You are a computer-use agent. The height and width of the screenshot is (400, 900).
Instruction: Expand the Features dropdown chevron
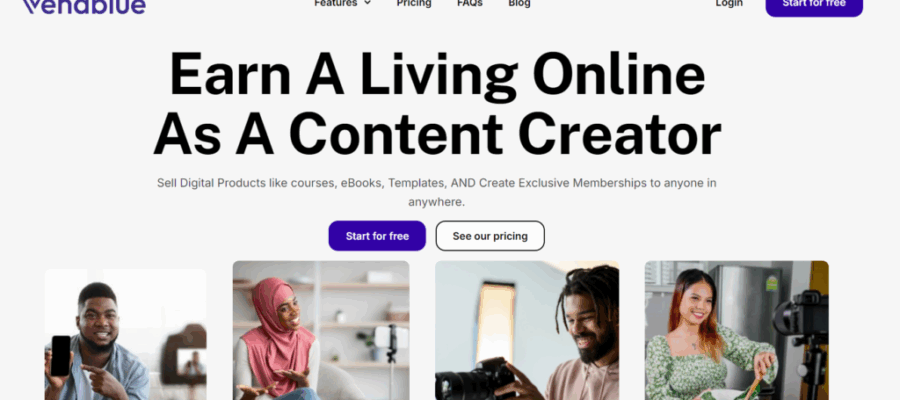pyautogui.click(x=367, y=3)
